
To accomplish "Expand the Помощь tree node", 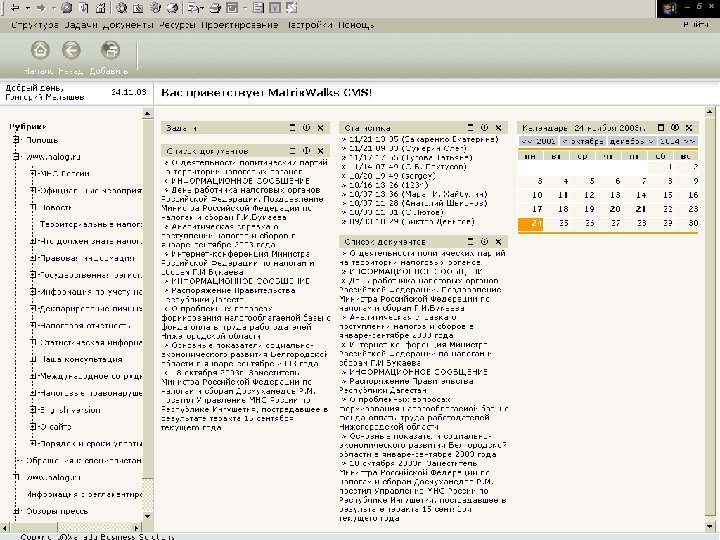I will pyautogui.click(x=17, y=140).
